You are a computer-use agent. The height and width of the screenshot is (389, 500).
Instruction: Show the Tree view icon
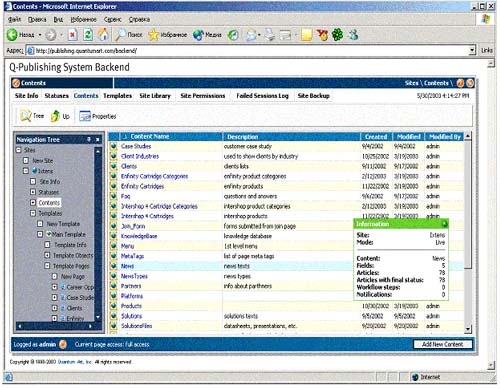point(26,116)
